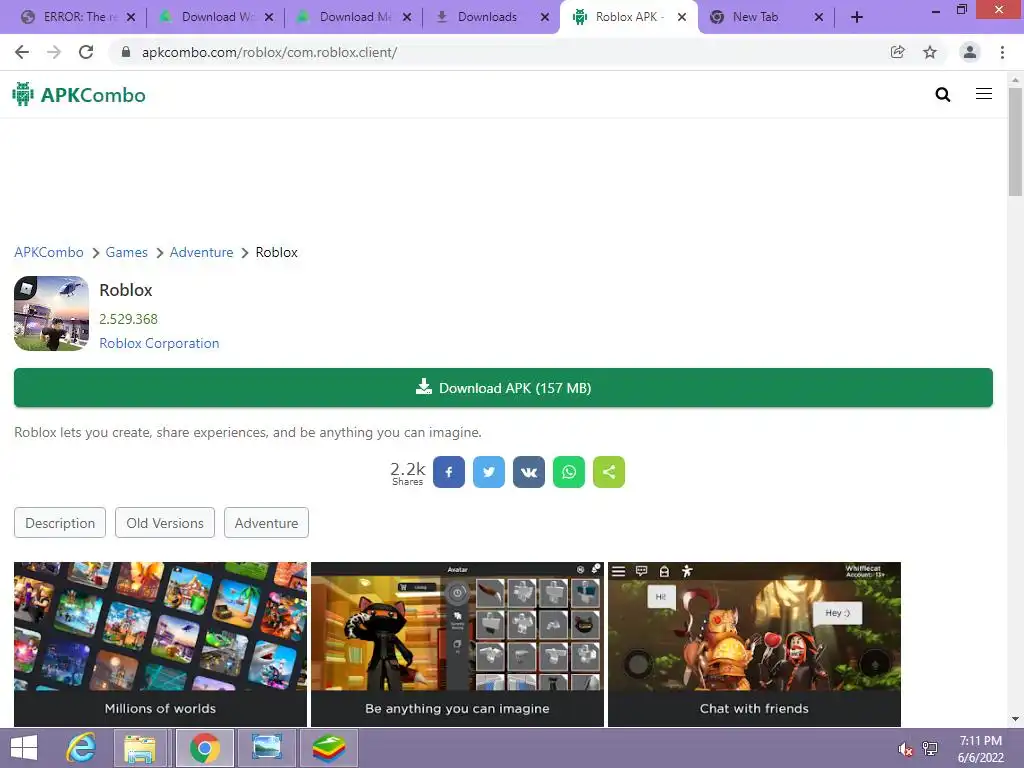Click the Chrome taskbar icon
Image resolution: width=1024 pixels, height=768 pixels.
point(205,748)
